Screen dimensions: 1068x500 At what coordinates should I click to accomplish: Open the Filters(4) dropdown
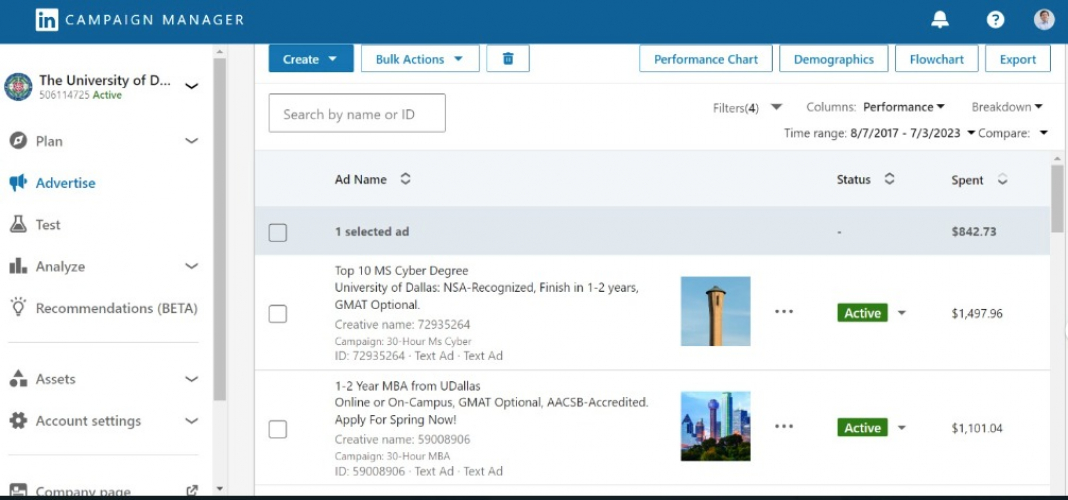(747, 108)
